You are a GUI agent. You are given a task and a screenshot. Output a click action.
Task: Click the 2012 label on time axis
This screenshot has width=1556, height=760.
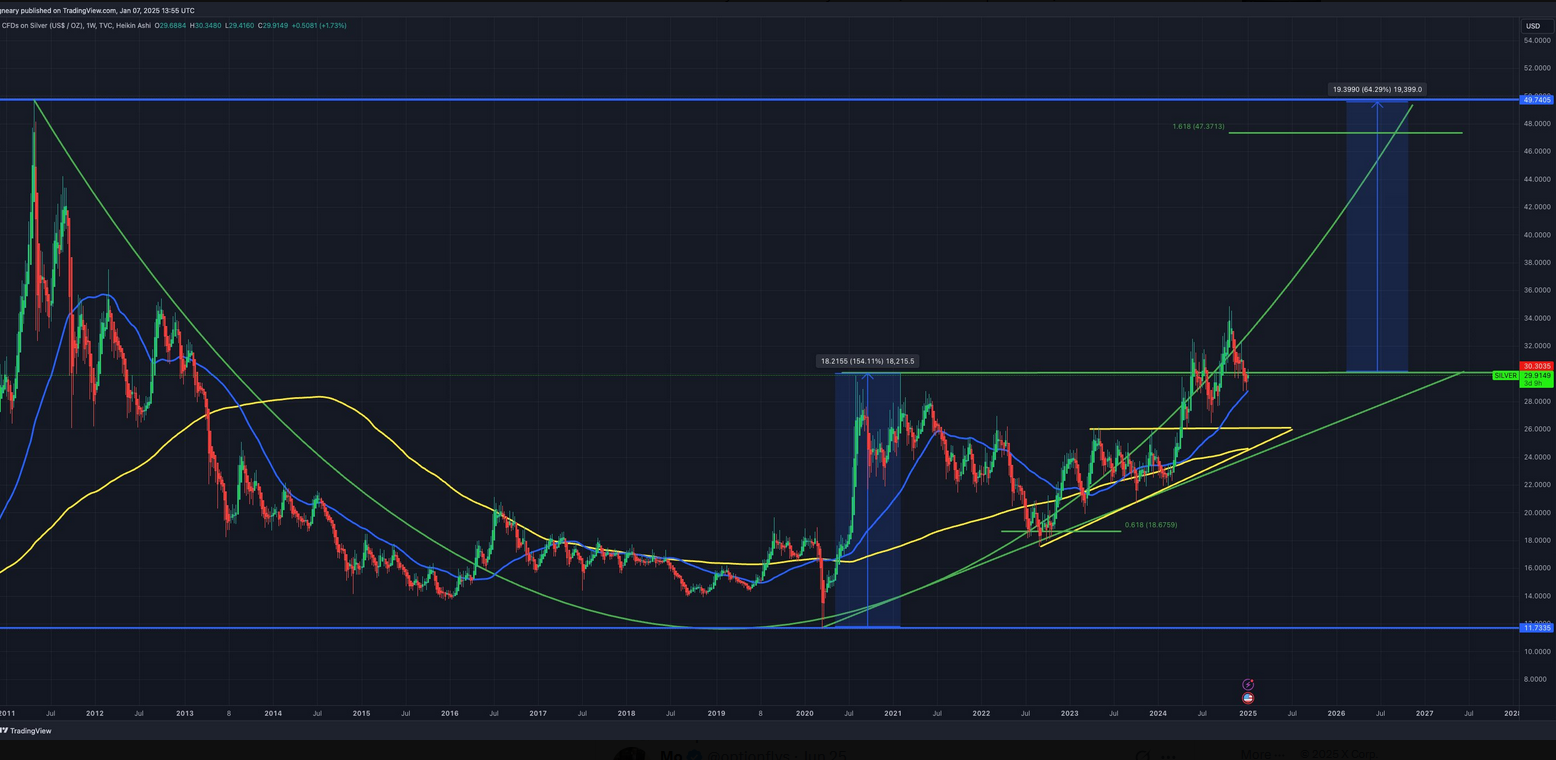(95, 714)
